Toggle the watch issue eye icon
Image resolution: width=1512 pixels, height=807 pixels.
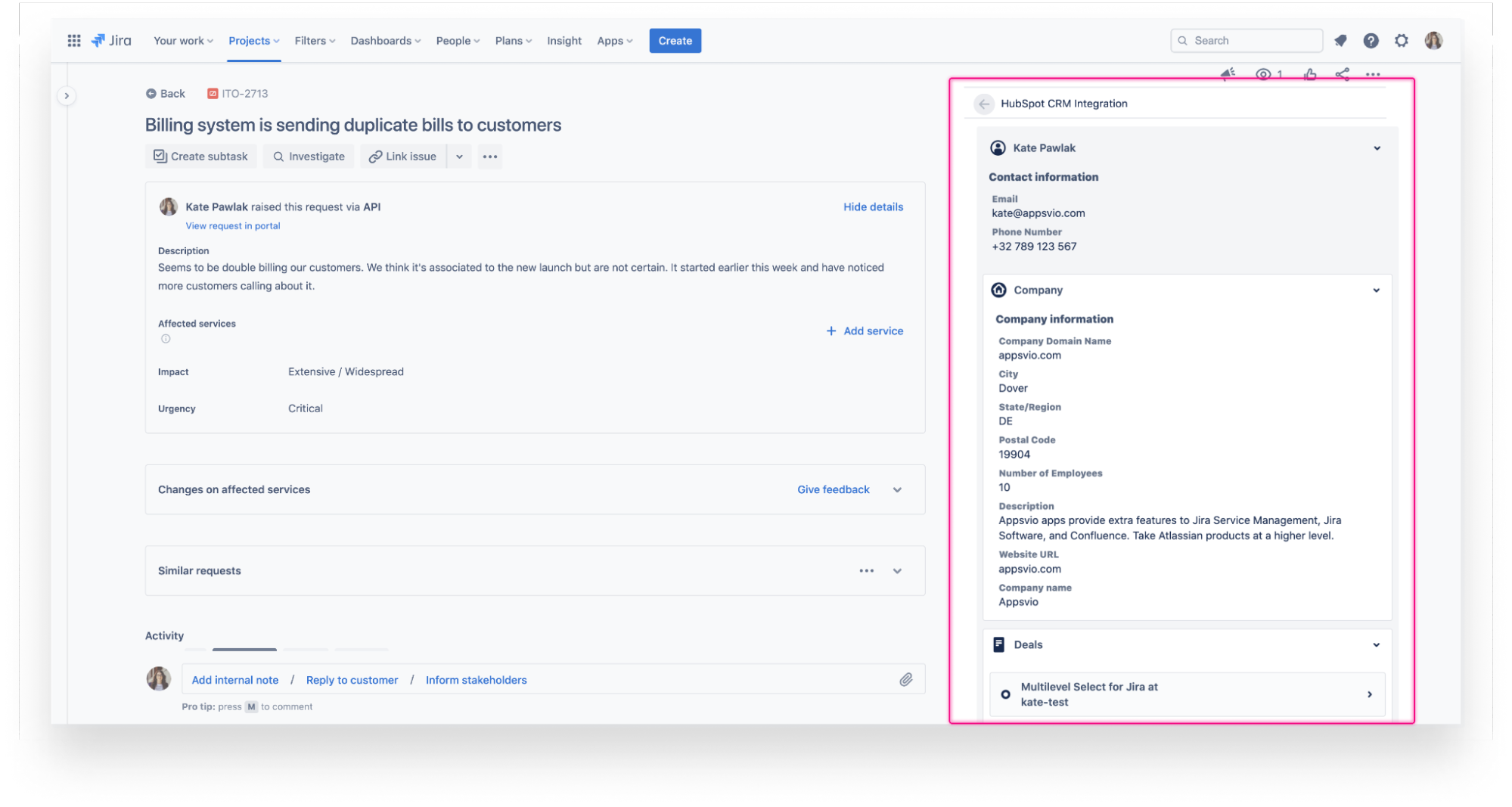click(1263, 74)
